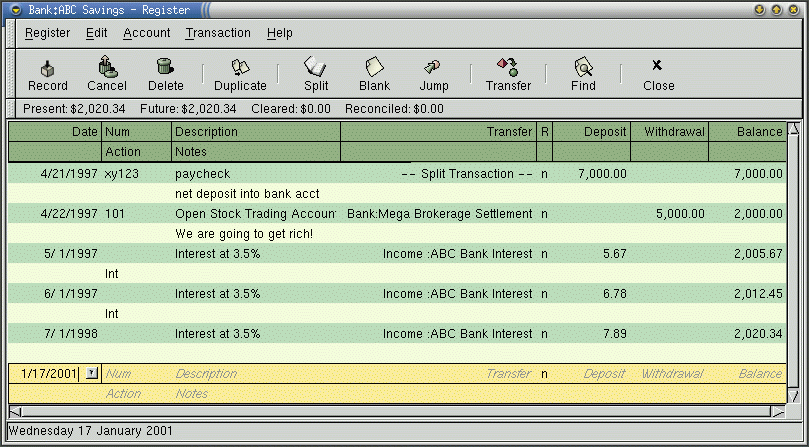Open the Transfer account field in new row
Image resolution: width=809 pixels, height=447 pixels.
pyautogui.click(x=438, y=374)
